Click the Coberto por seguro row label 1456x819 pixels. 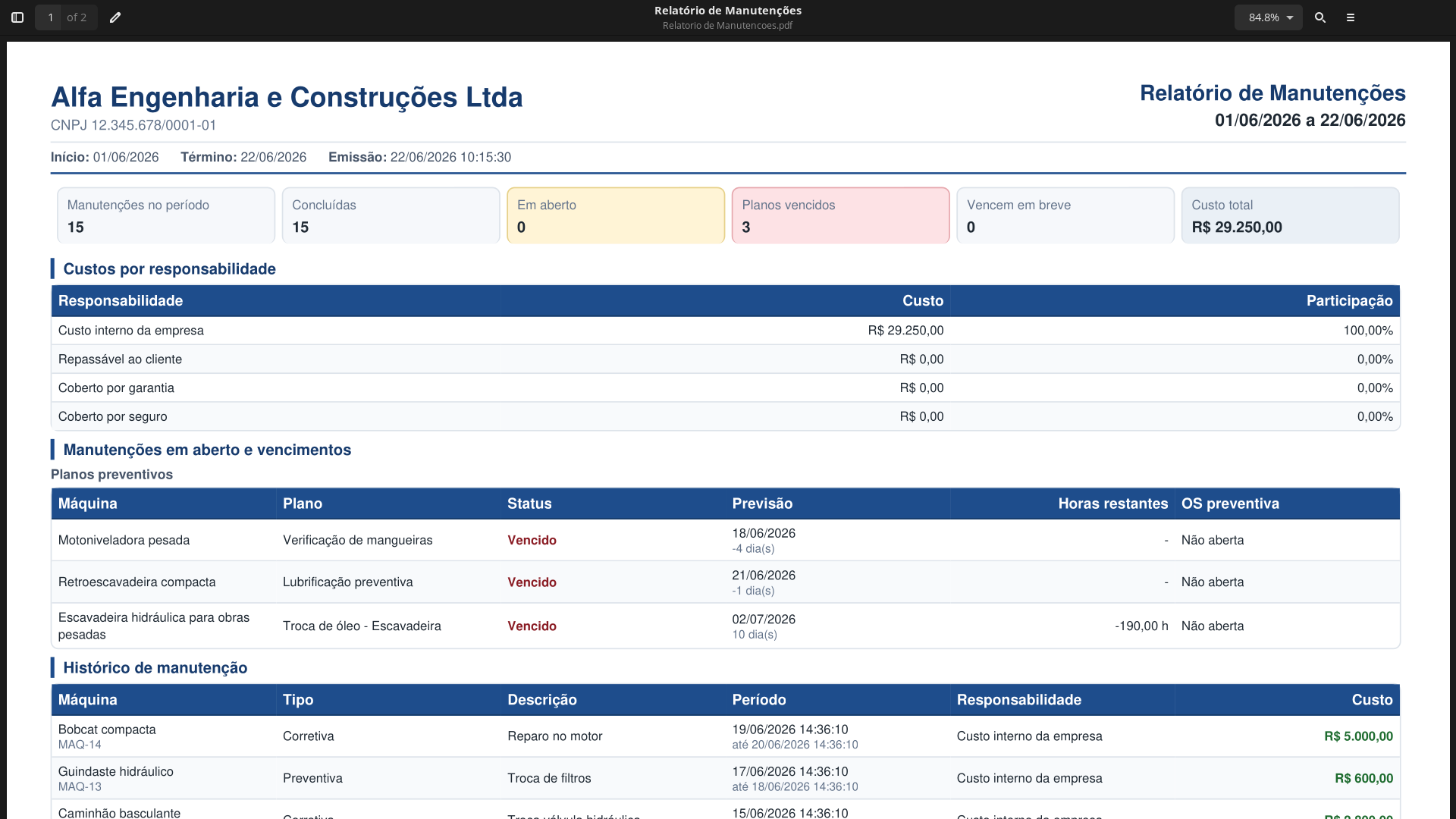pyautogui.click(x=112, y=417)
